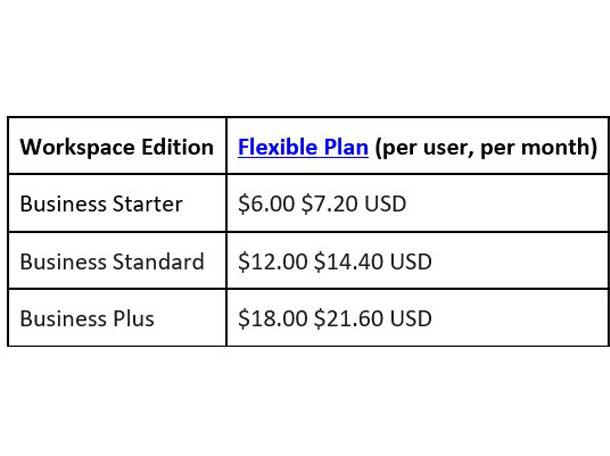Click the word "Plus" in the table

tap(134, 319)
